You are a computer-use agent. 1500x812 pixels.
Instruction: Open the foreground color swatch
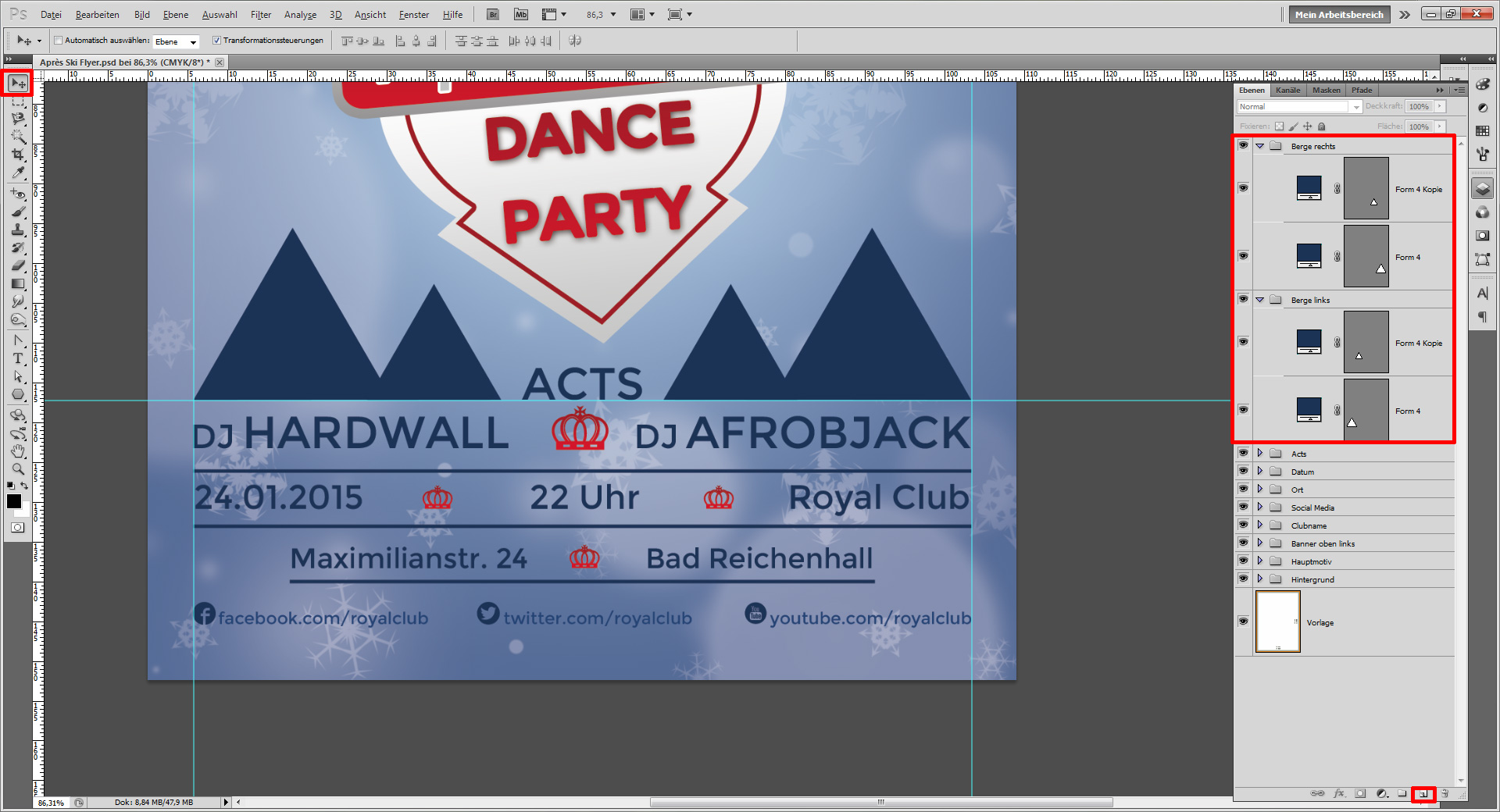(x=13, y=502)
